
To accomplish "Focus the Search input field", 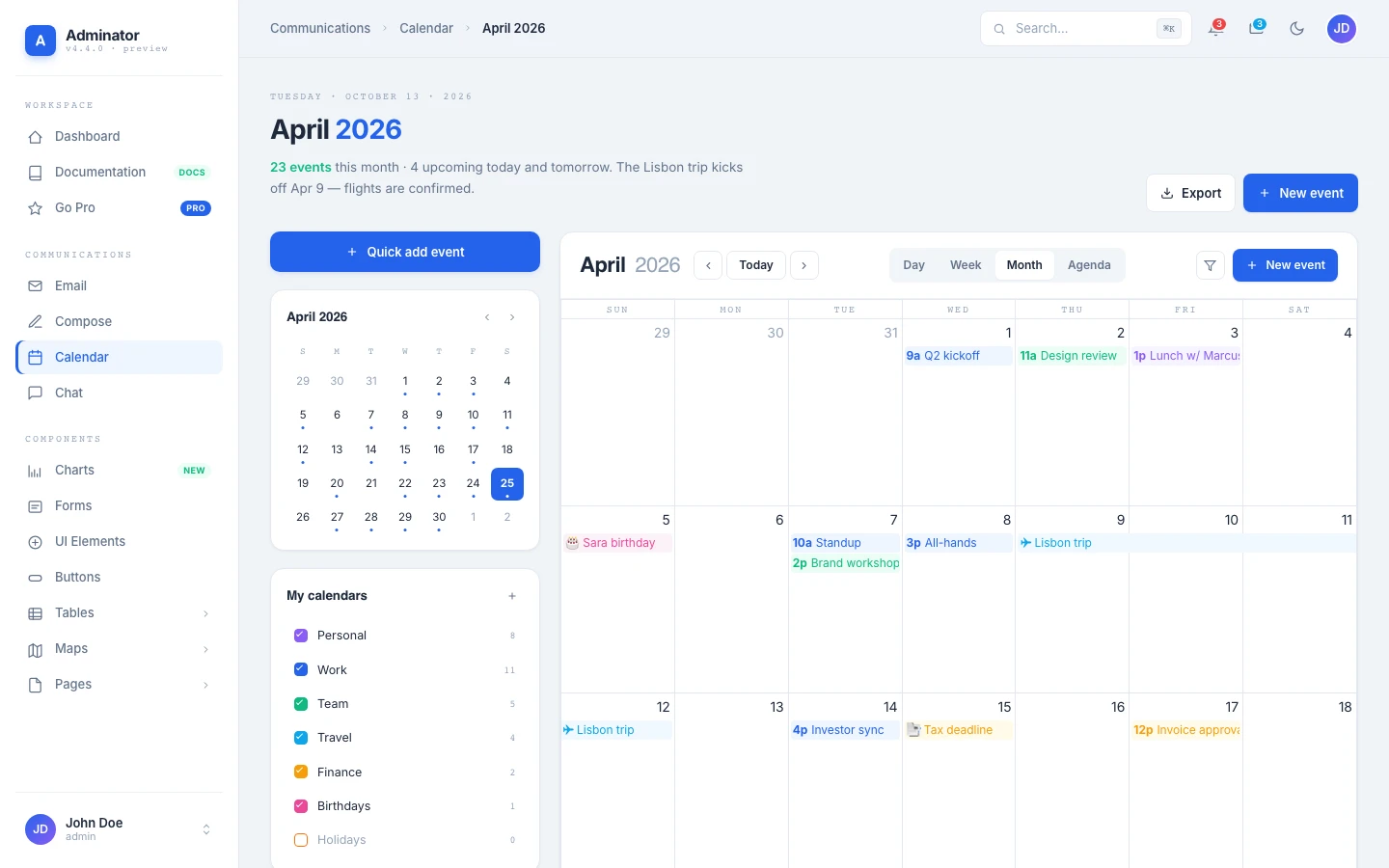I will [1086, 29].
